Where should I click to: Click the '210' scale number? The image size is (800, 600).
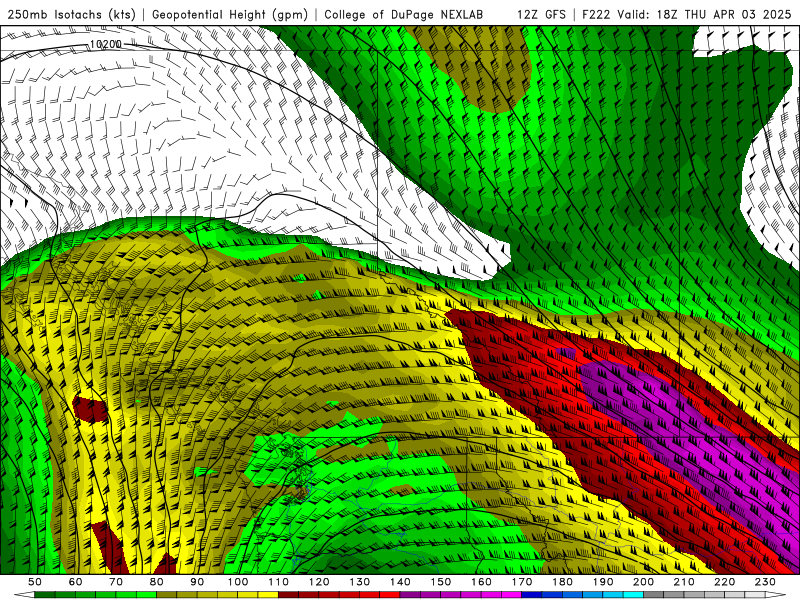pyautogui.click(x=684, y=582)
